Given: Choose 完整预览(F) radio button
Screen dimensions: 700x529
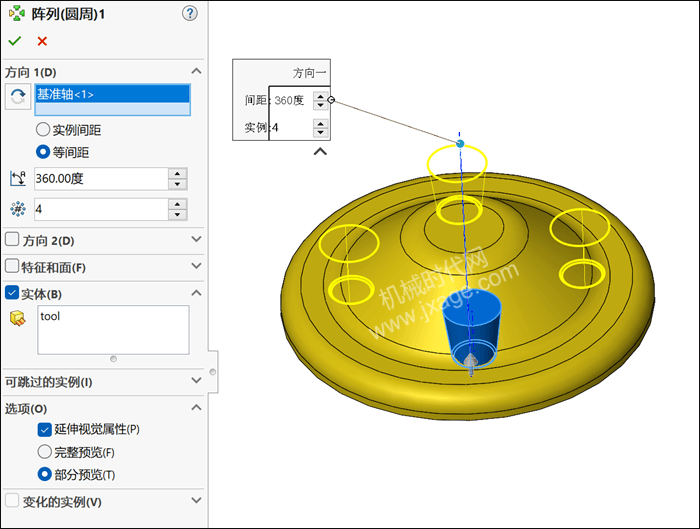Looking at the screenshot, I should pos(44,452).
